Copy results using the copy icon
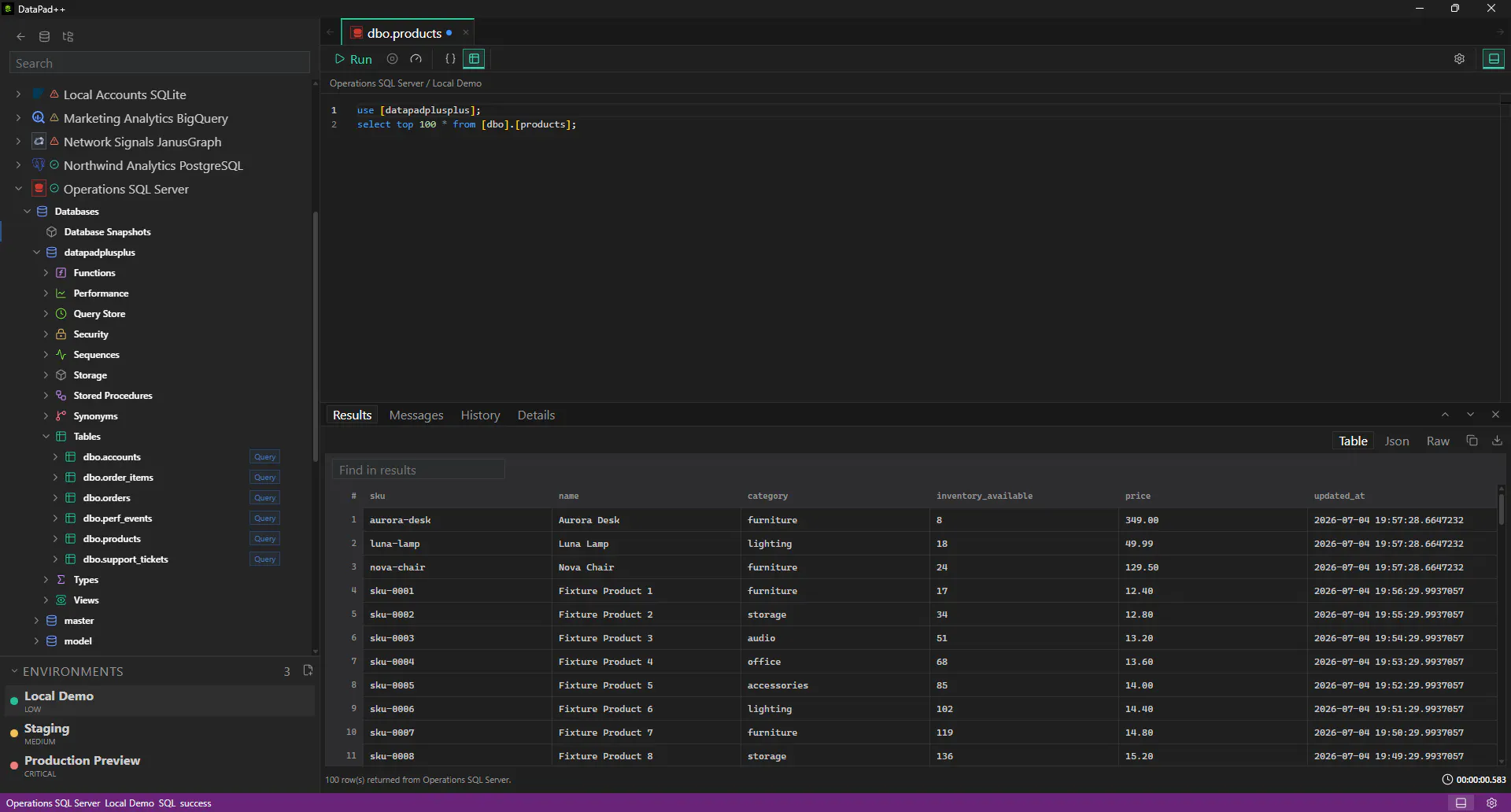 1472,441
